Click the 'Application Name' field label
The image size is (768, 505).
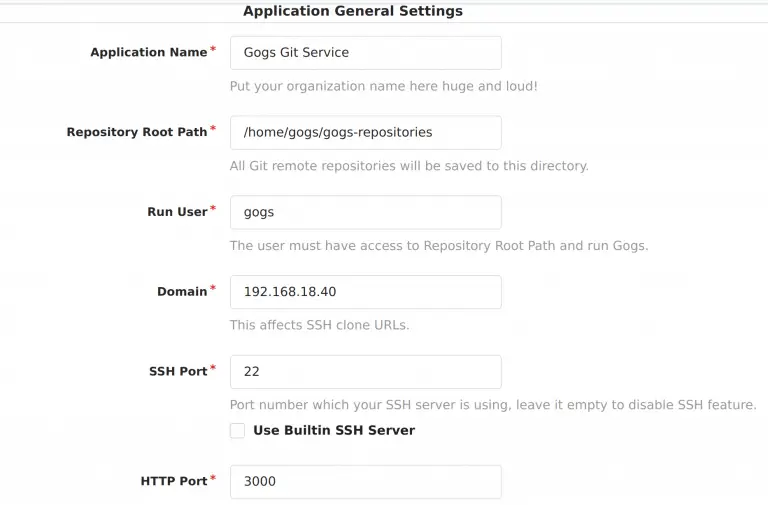click(x=148, y=53)
